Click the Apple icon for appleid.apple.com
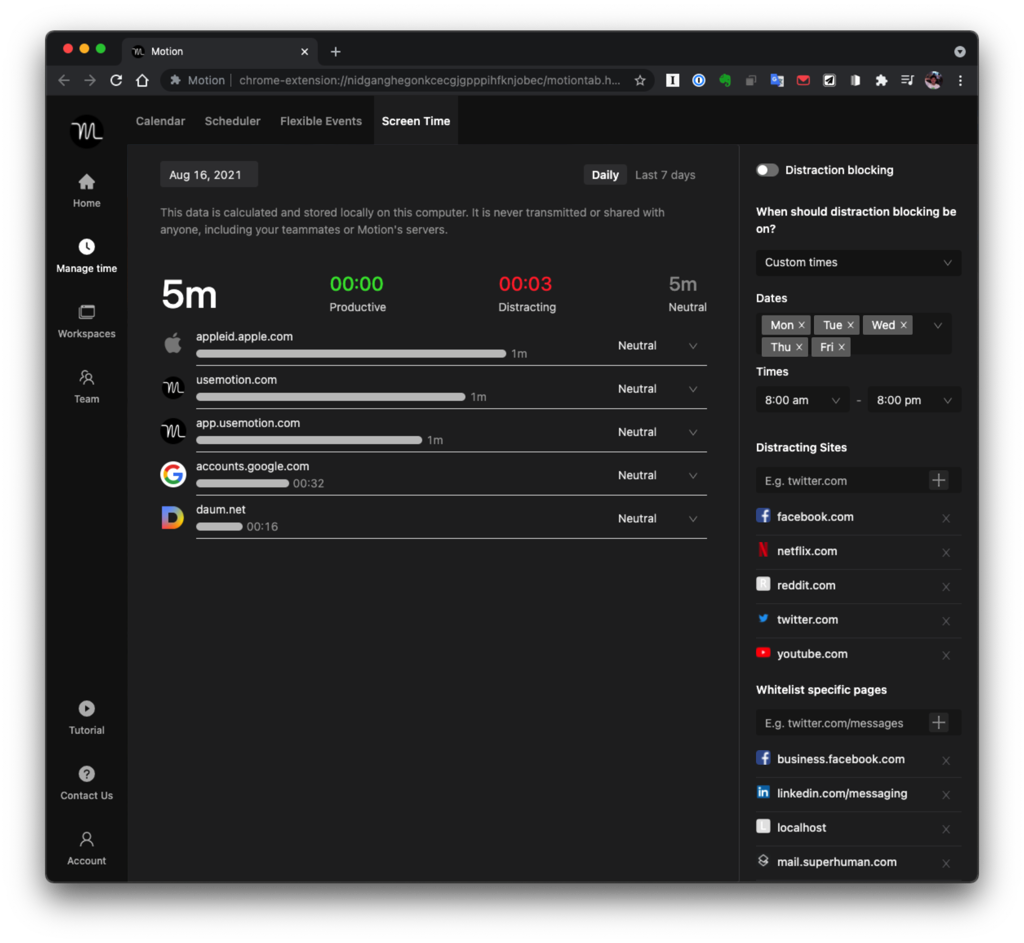This screenshot has width=1024, height=943. (172, 343)
